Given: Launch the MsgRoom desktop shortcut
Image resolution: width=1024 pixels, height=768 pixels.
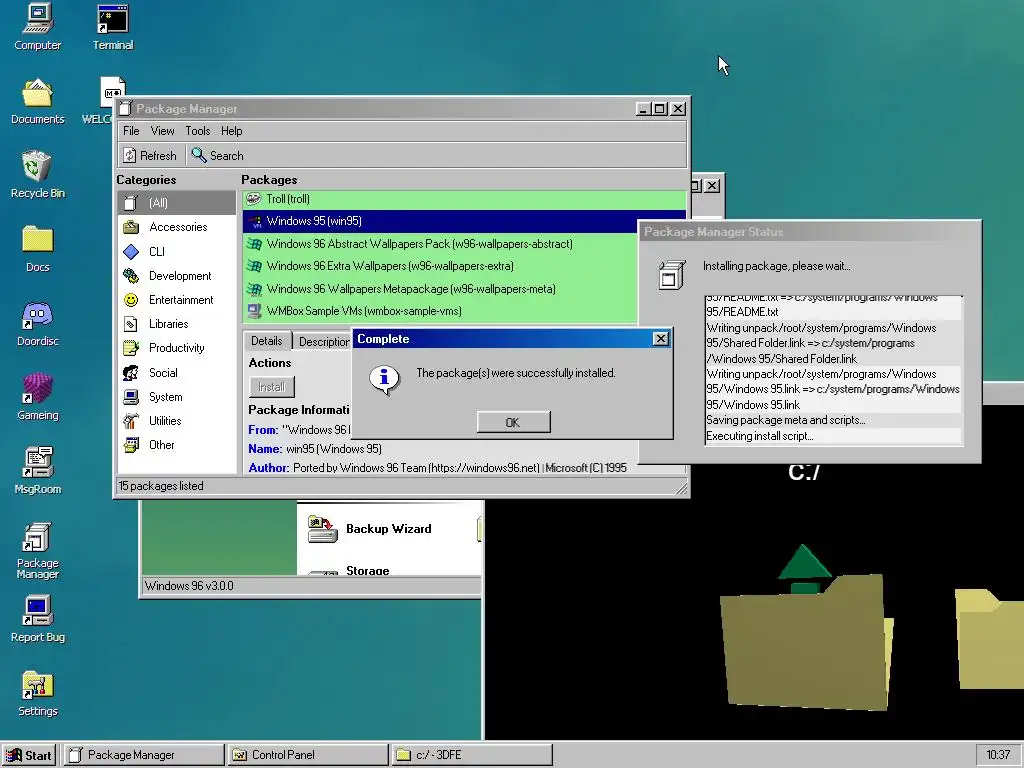Looking at the screenshot, I should [37, 471].
